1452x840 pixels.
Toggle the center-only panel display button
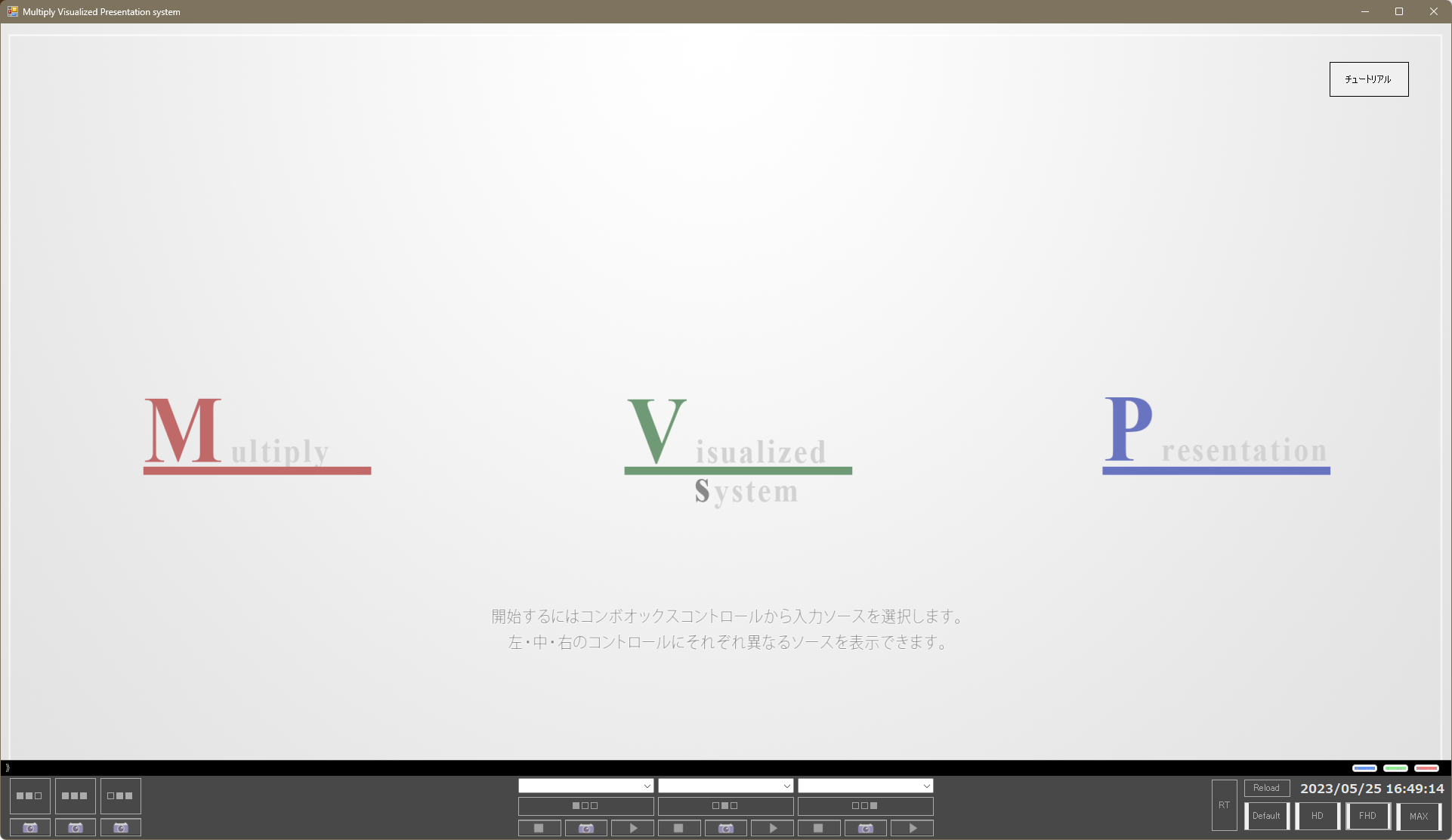[725, 806]
